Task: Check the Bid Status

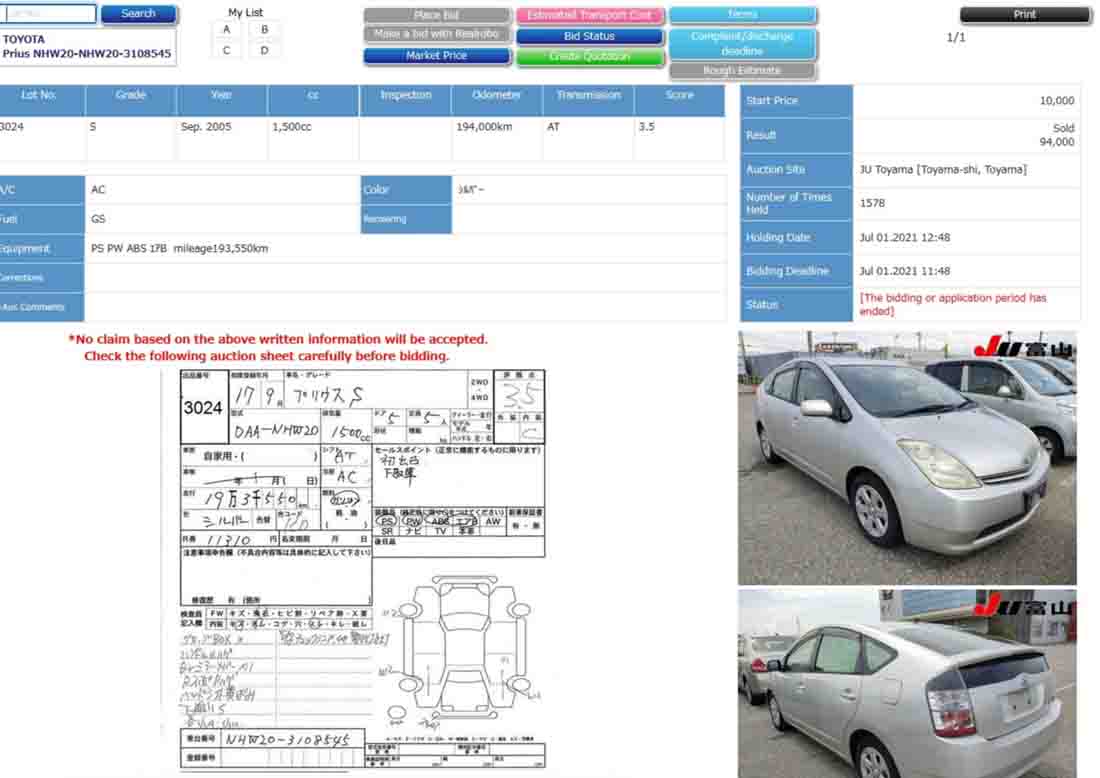Action: [589, 36]
